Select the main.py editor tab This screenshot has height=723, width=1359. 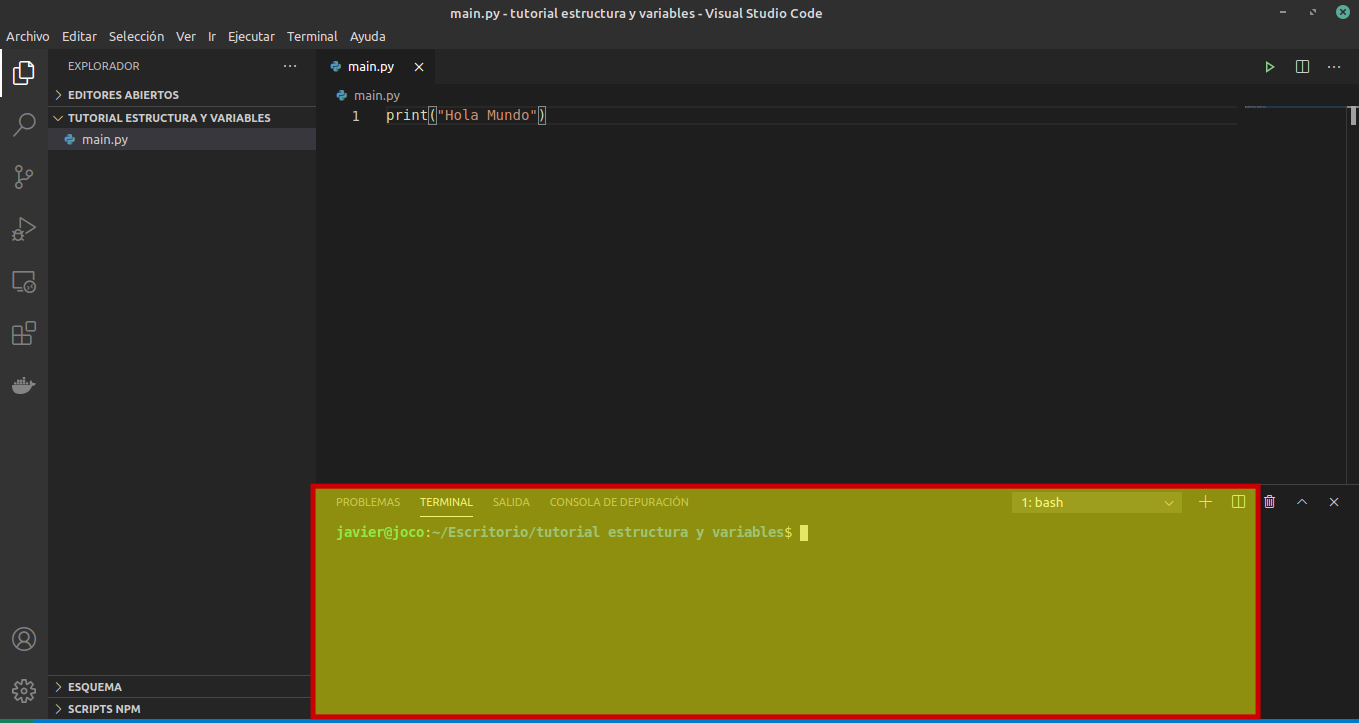point(376,67)
